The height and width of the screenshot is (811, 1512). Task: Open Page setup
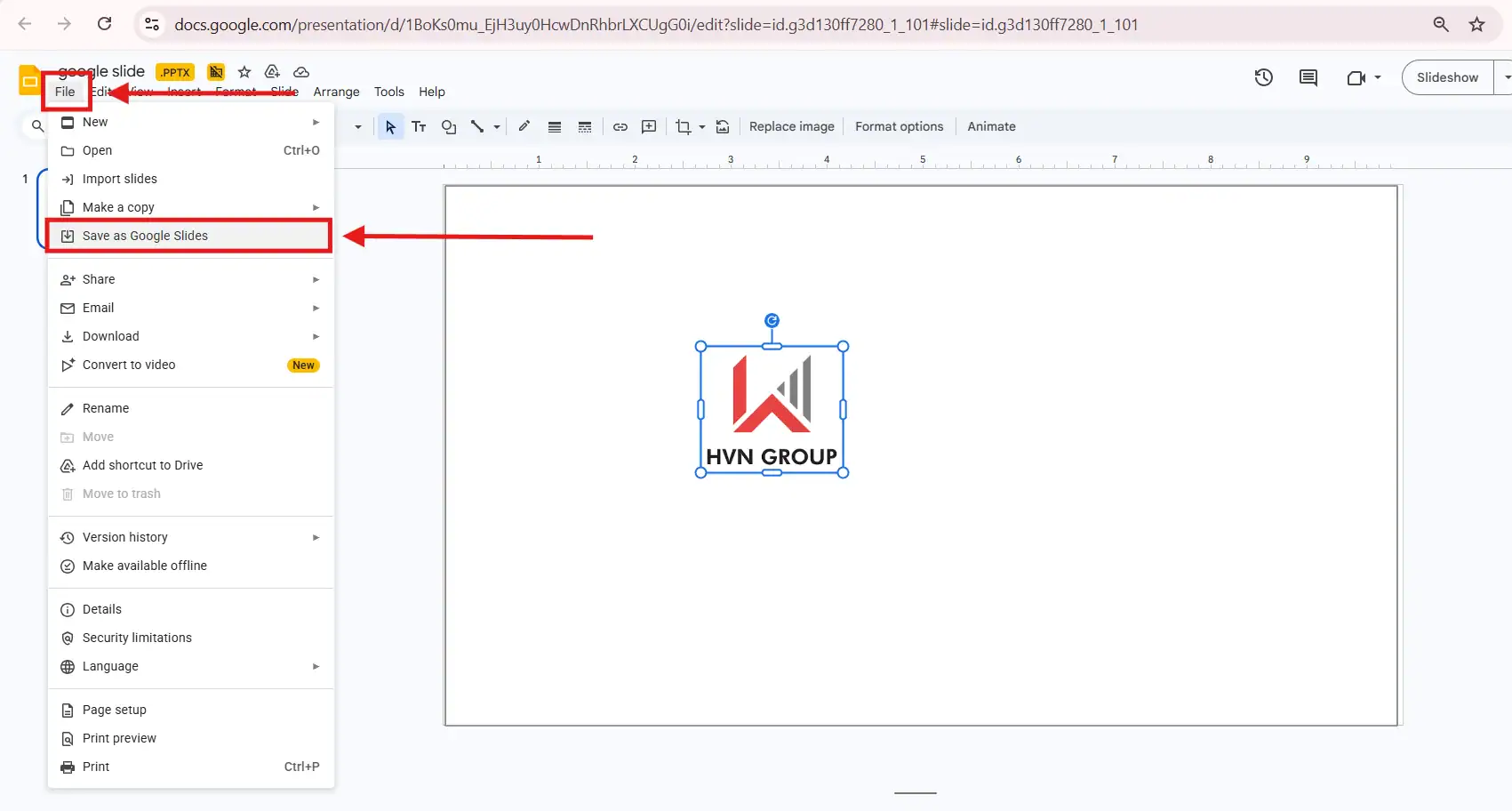(190, 710)
